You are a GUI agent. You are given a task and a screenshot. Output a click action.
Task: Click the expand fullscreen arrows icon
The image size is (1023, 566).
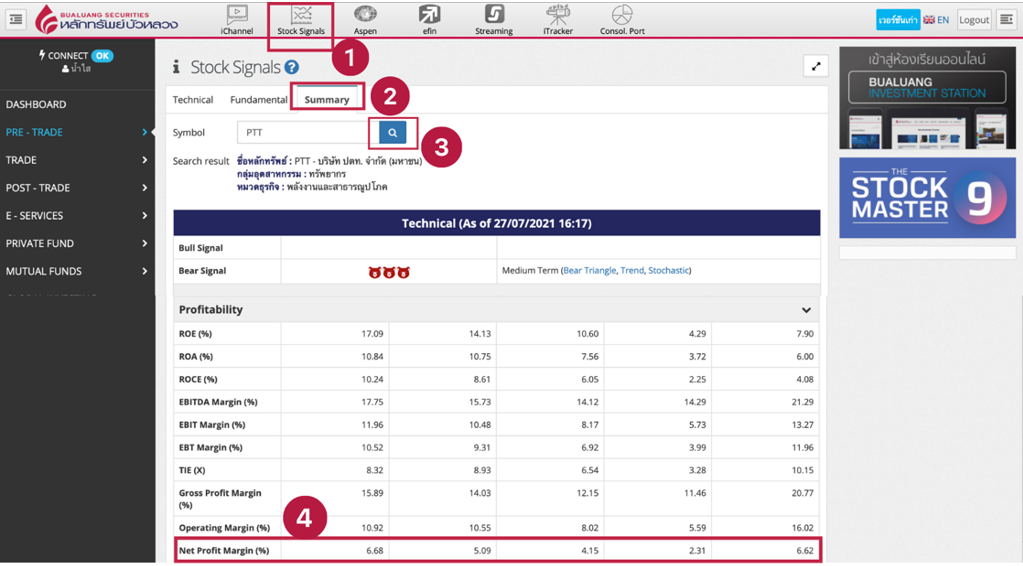pos(816,66)
